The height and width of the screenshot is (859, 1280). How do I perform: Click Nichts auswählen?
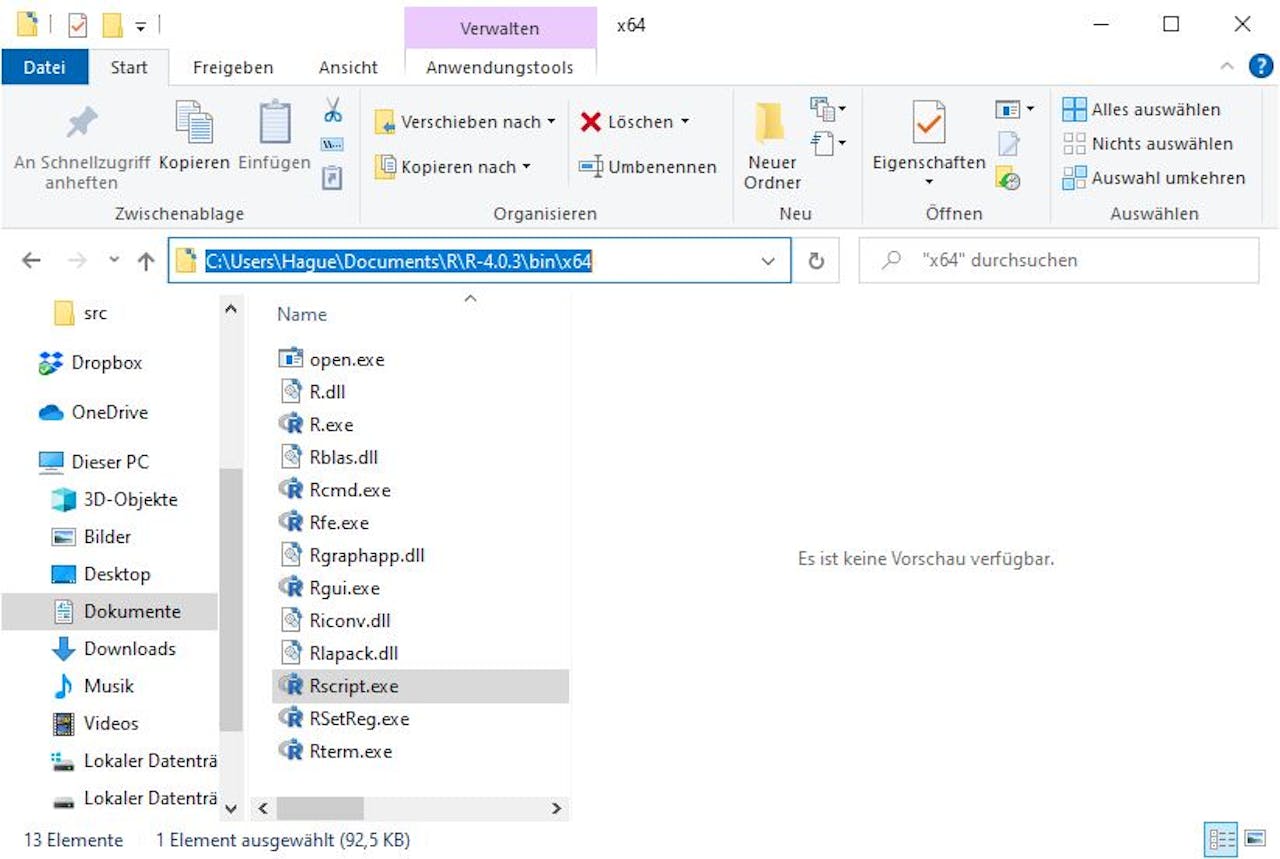coord(1148,143)
